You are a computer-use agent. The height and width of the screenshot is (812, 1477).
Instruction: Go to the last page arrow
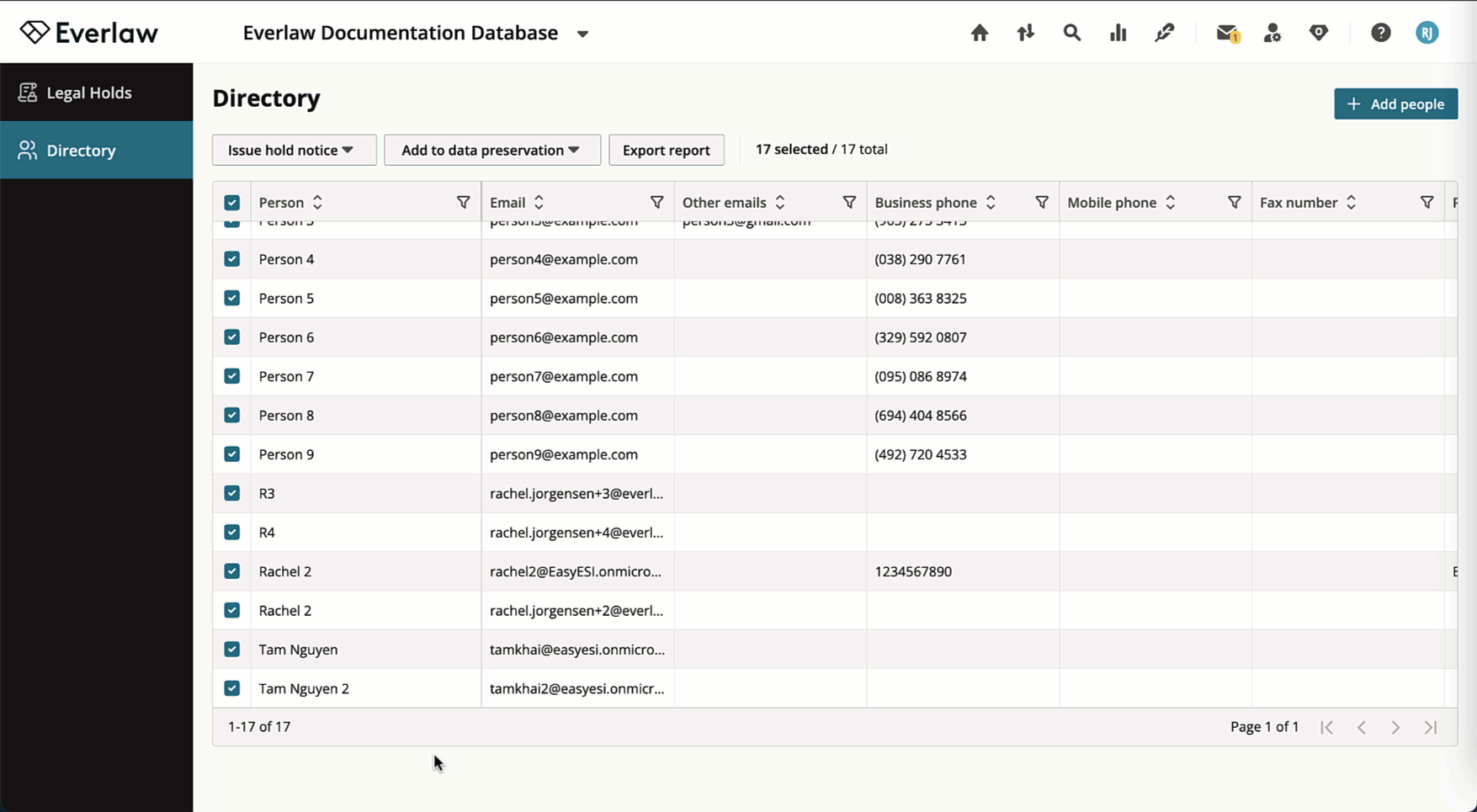(x=1431, y=727)
